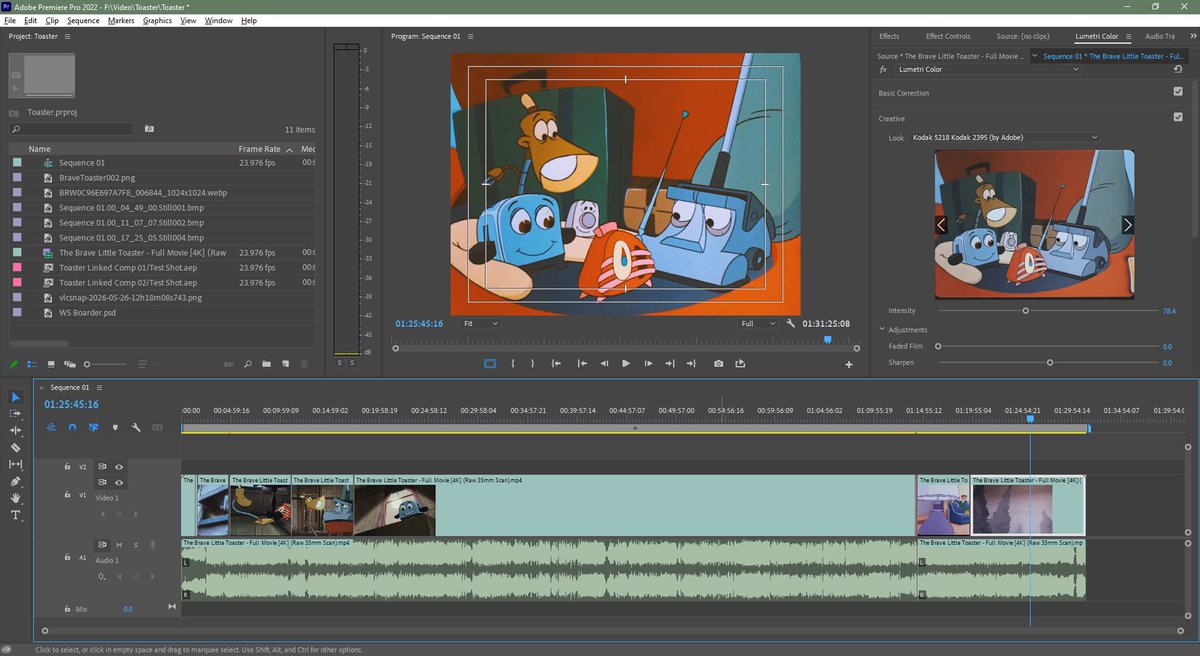Open Program monitor settings wrench
This screenshot has width=1200, height=656.
(x=790, y=324)
